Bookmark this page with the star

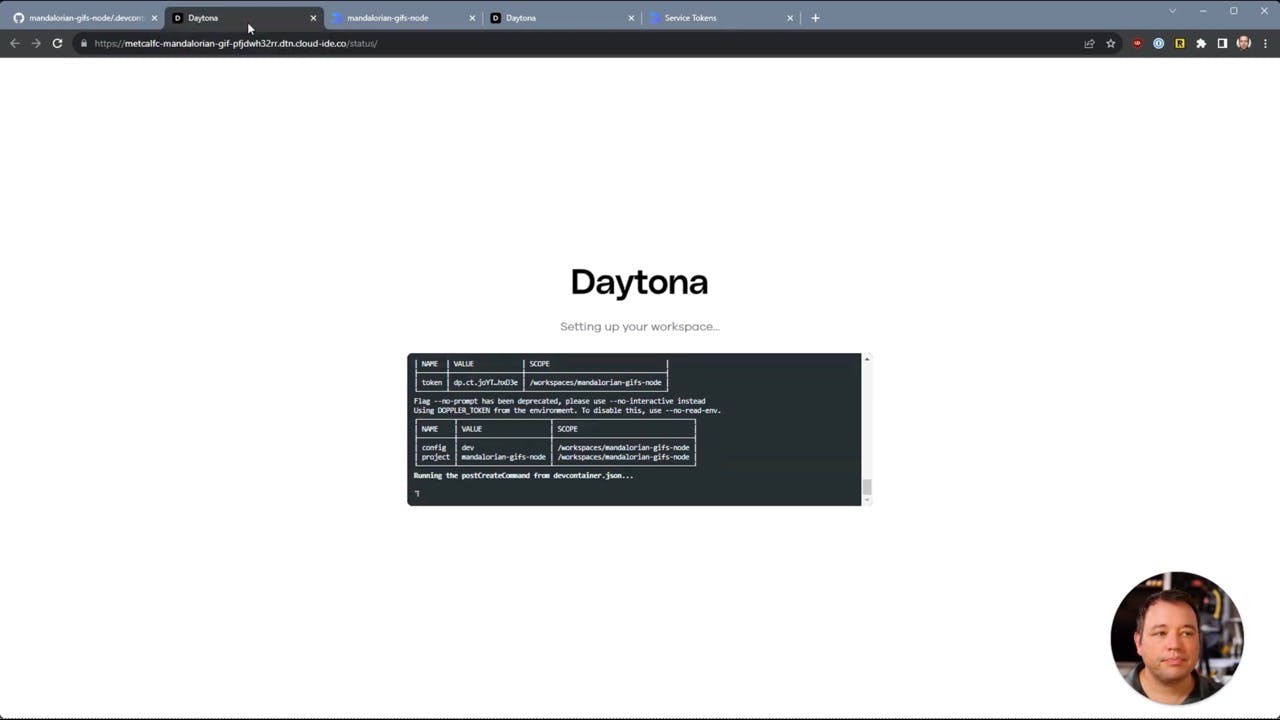tap(1110, 43)
